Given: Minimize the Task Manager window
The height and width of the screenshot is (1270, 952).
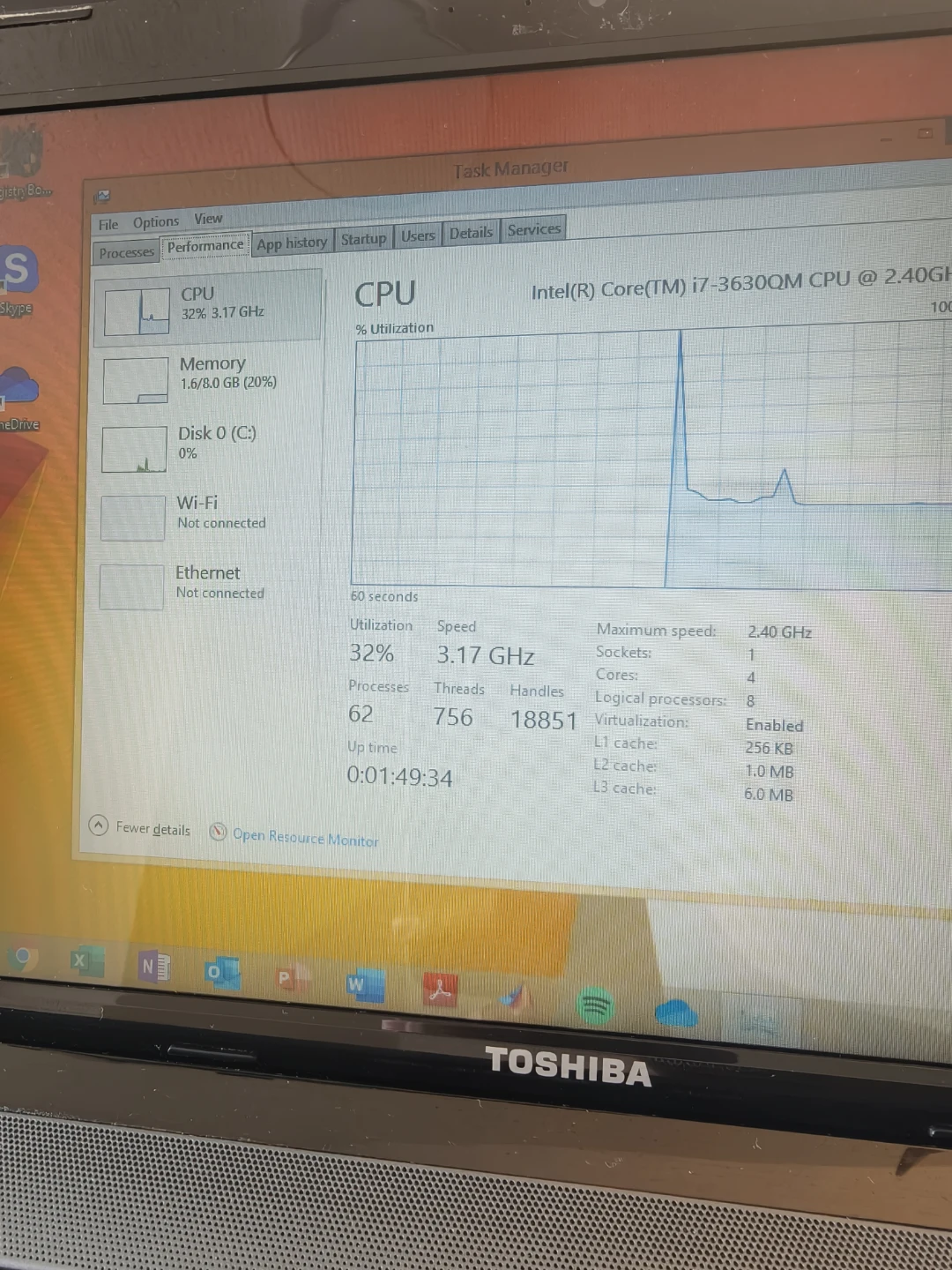Looking at the screenshot, I should pyautogui.click(x=886, y=138).
